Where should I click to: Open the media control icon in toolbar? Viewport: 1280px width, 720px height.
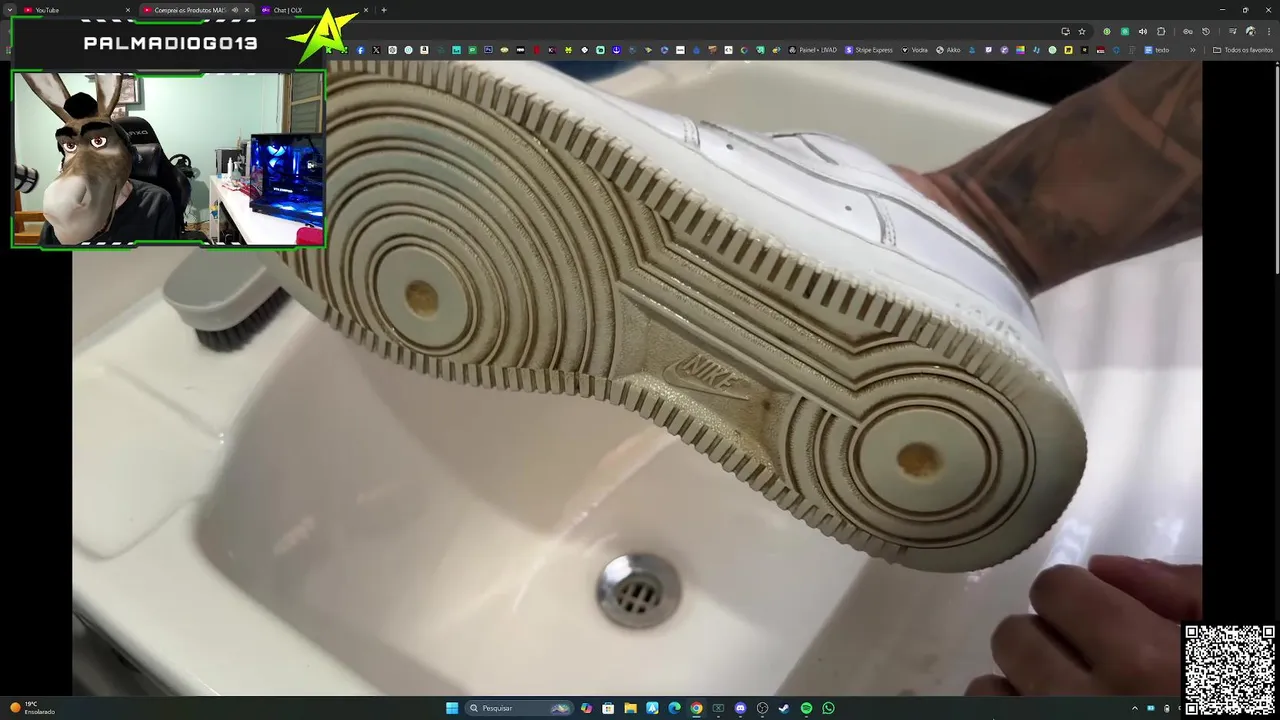pos(1232,31)
